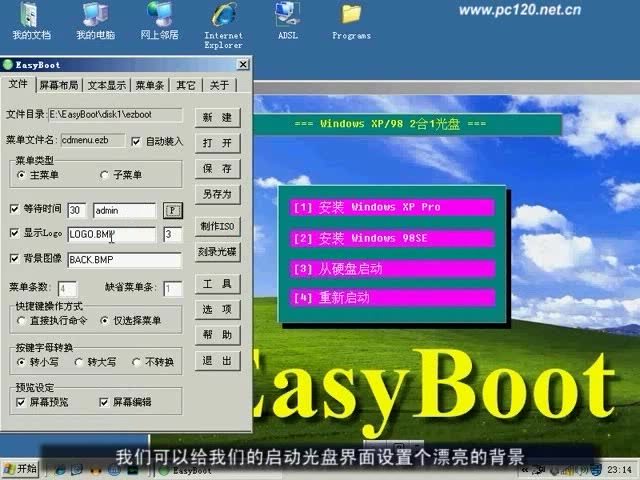Click the logo seconds field showing 3
Viewport: 640px width, 480px height.
click(x=173, y=235)
